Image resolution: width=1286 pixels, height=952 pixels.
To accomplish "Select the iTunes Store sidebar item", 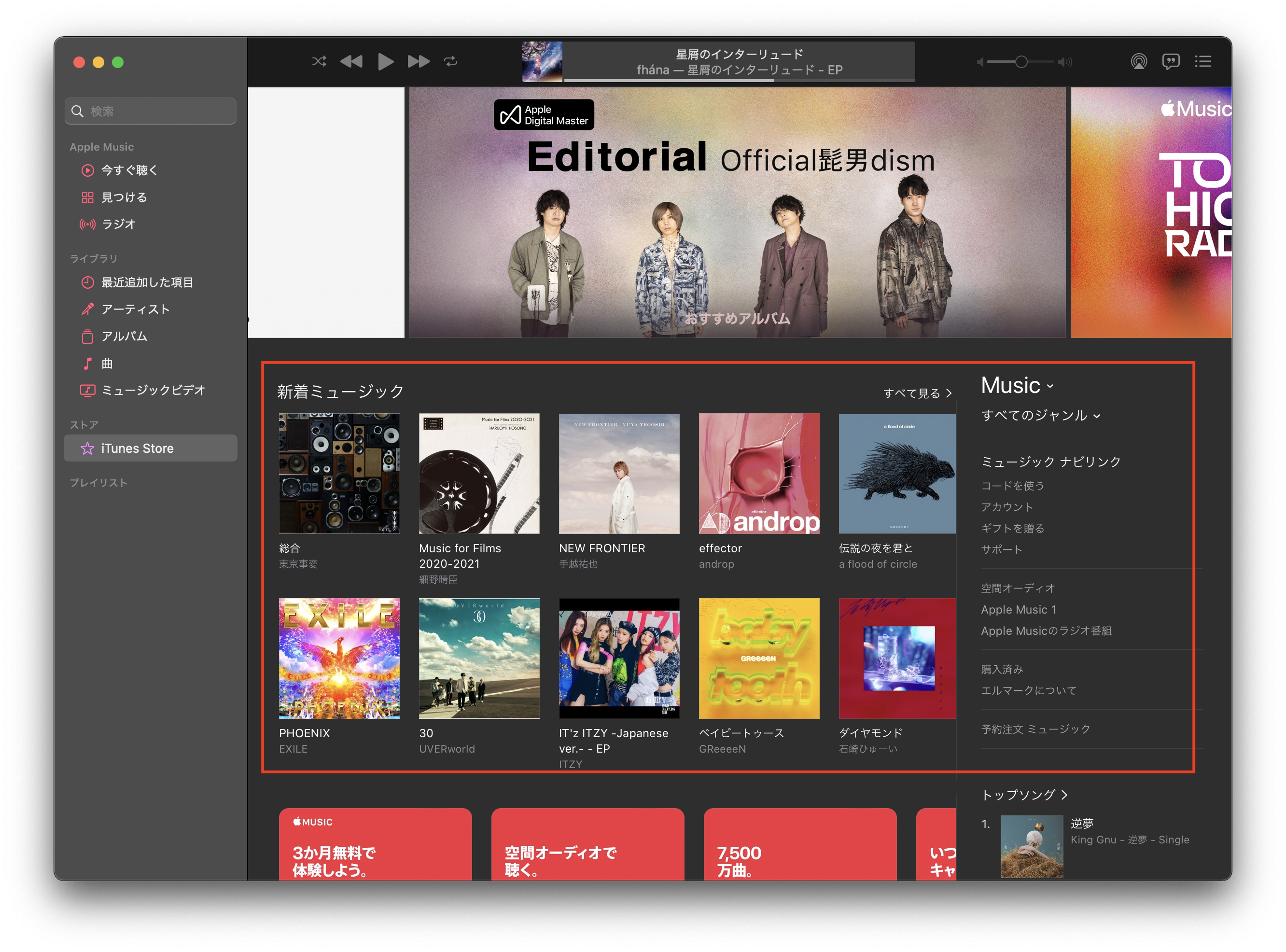I will click(137, 448).
